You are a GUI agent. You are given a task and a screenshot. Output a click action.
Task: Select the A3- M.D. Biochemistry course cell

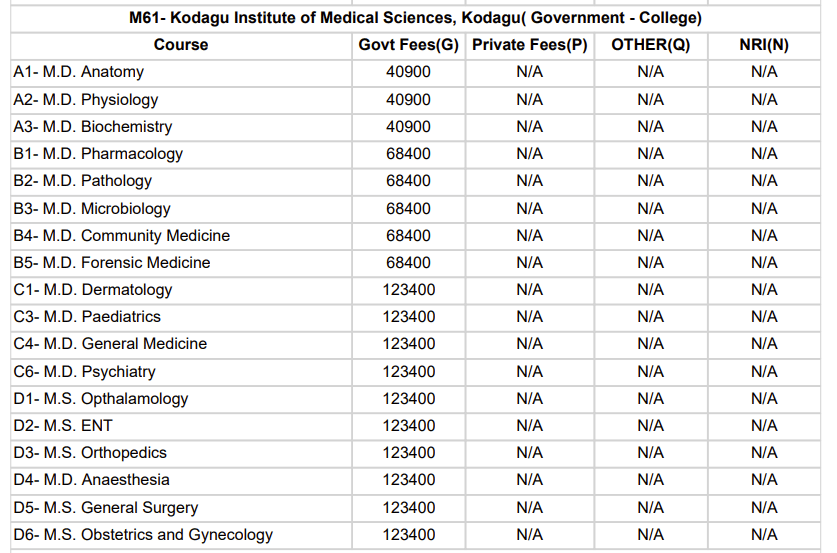[x=93, y=127]
